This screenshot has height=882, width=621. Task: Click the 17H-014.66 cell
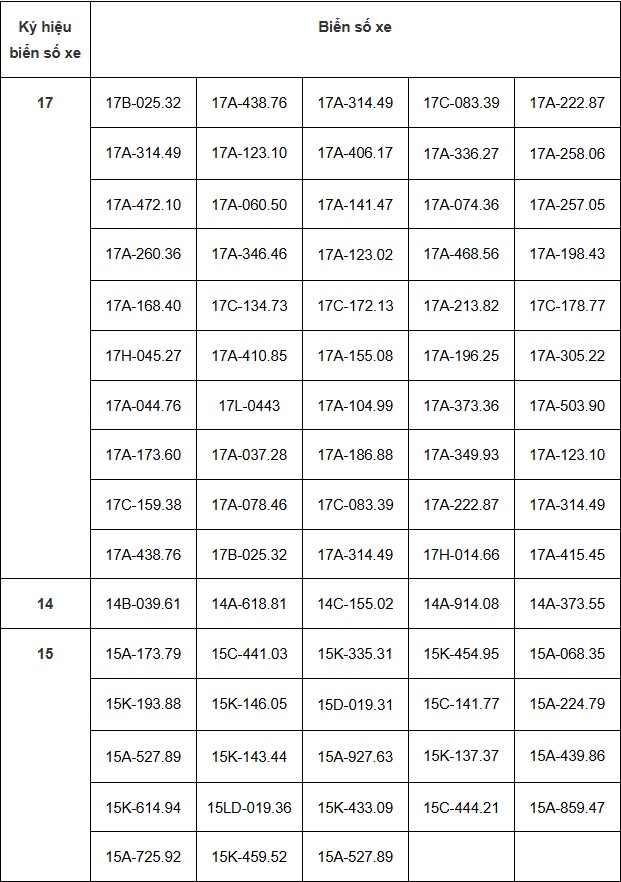point(461,555)
